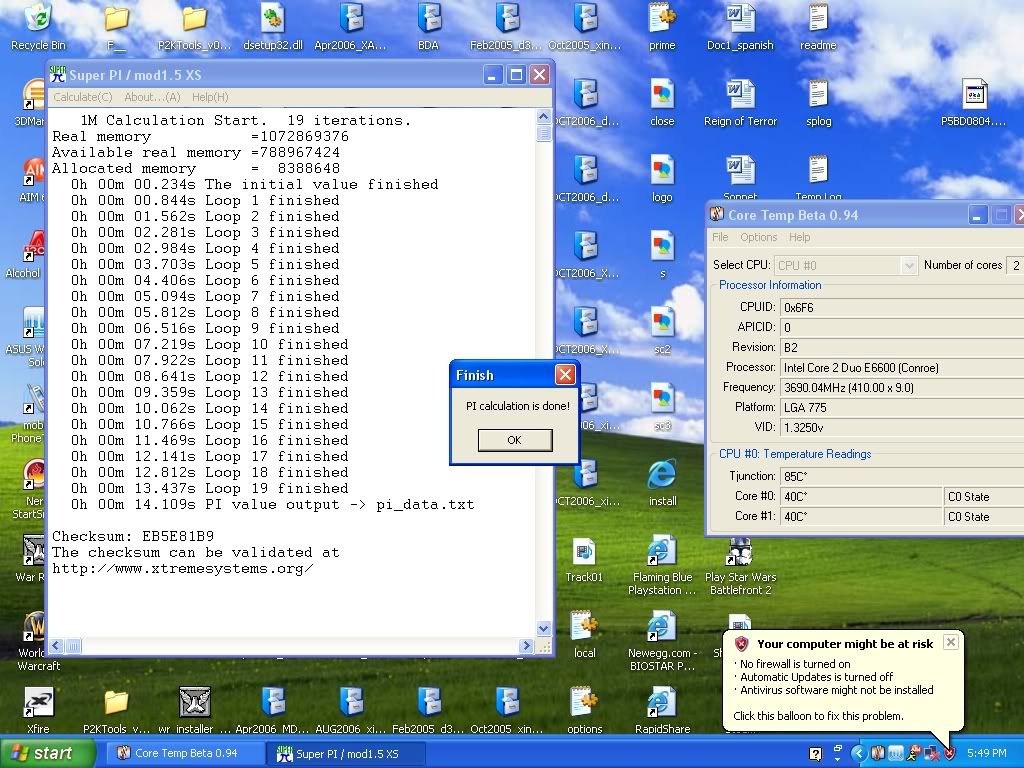This screenshot has height=768, width=1024.
Task: Select the Play Star Wars Battlefront 2 icon
Action: pos(741,566)
